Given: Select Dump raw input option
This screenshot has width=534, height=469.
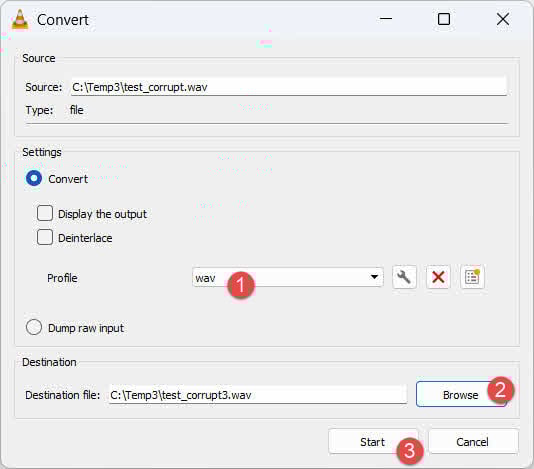Looking at the screenshot, I should (x=34, y=328).
